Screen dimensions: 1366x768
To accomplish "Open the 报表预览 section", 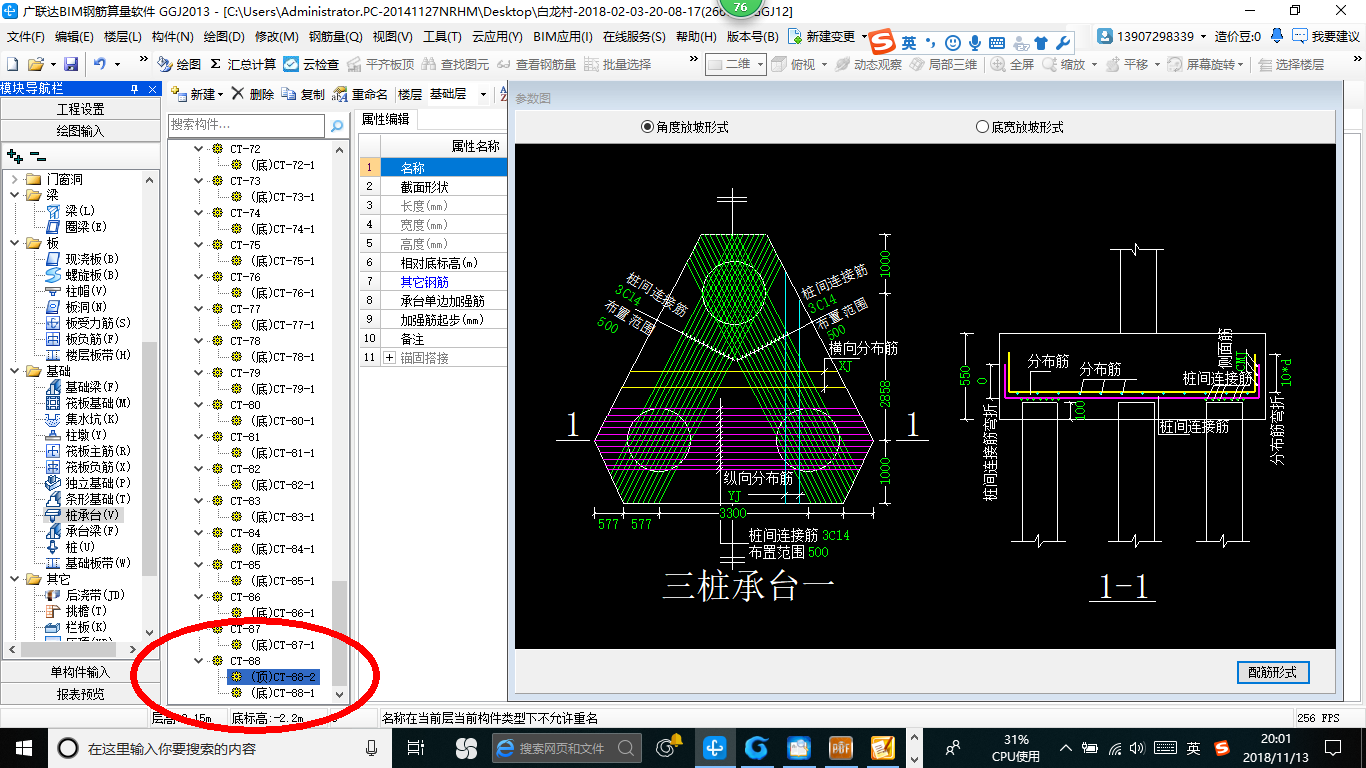I will click(x=80, y=694).
